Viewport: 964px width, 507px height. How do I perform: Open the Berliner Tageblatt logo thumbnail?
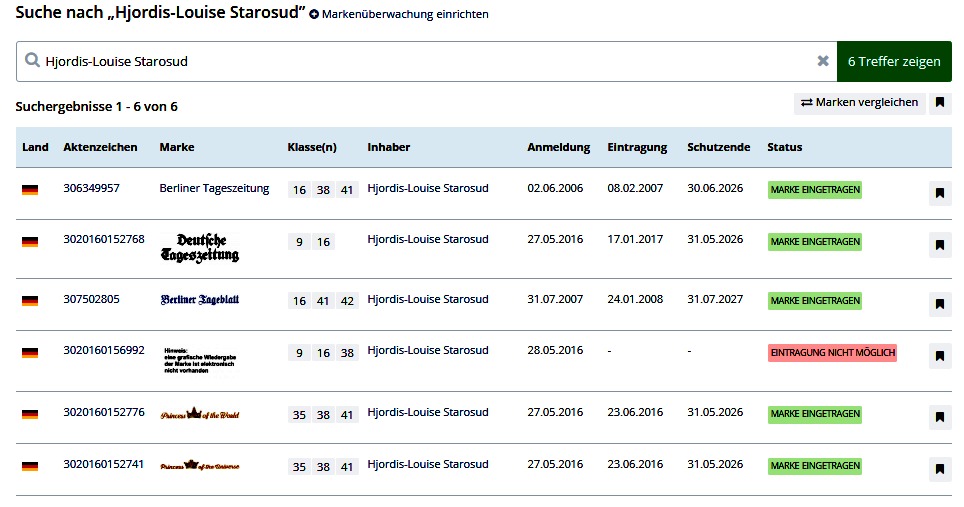[200, 300]
